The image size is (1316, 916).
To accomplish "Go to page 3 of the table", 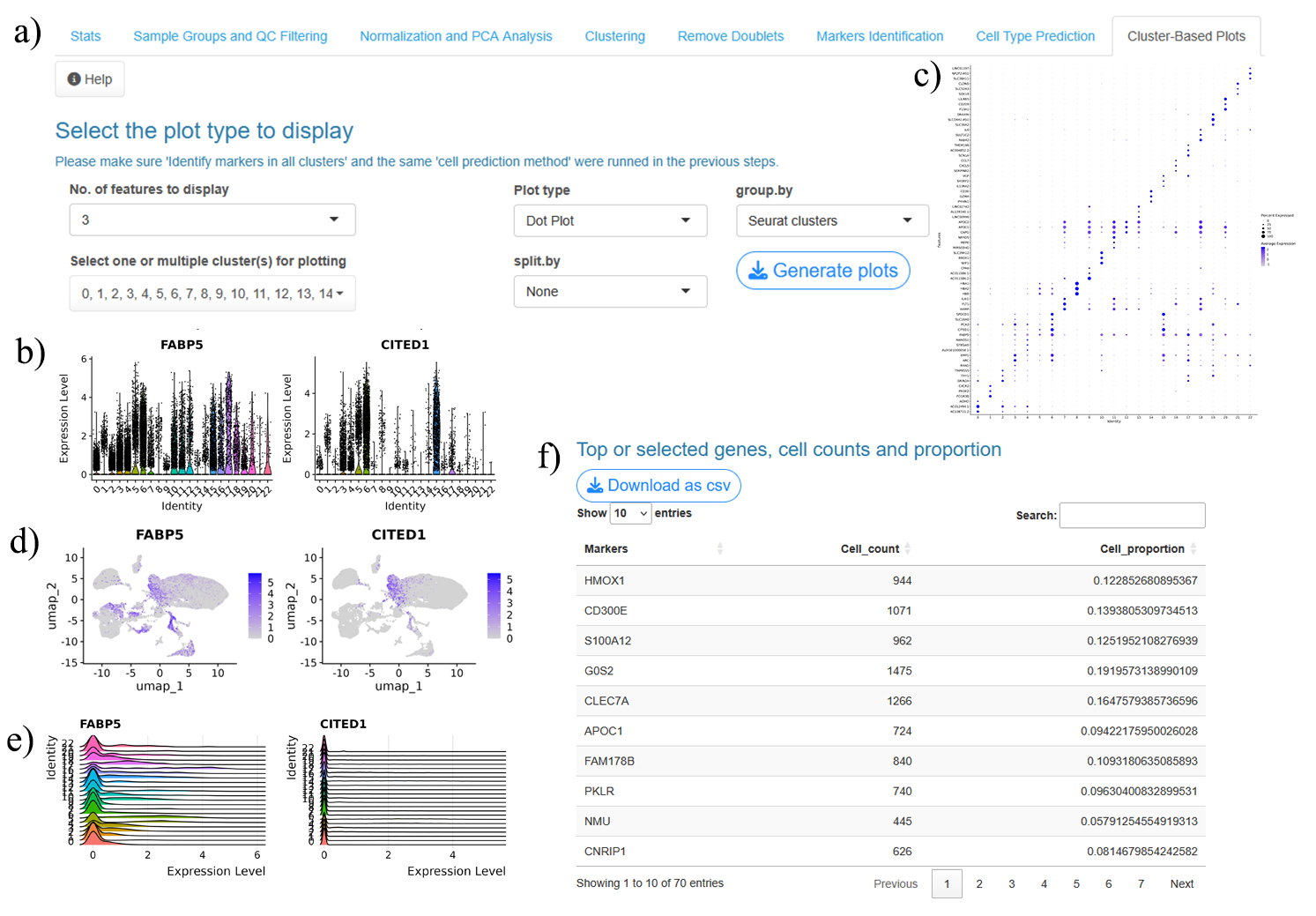I will point(1011,883).
